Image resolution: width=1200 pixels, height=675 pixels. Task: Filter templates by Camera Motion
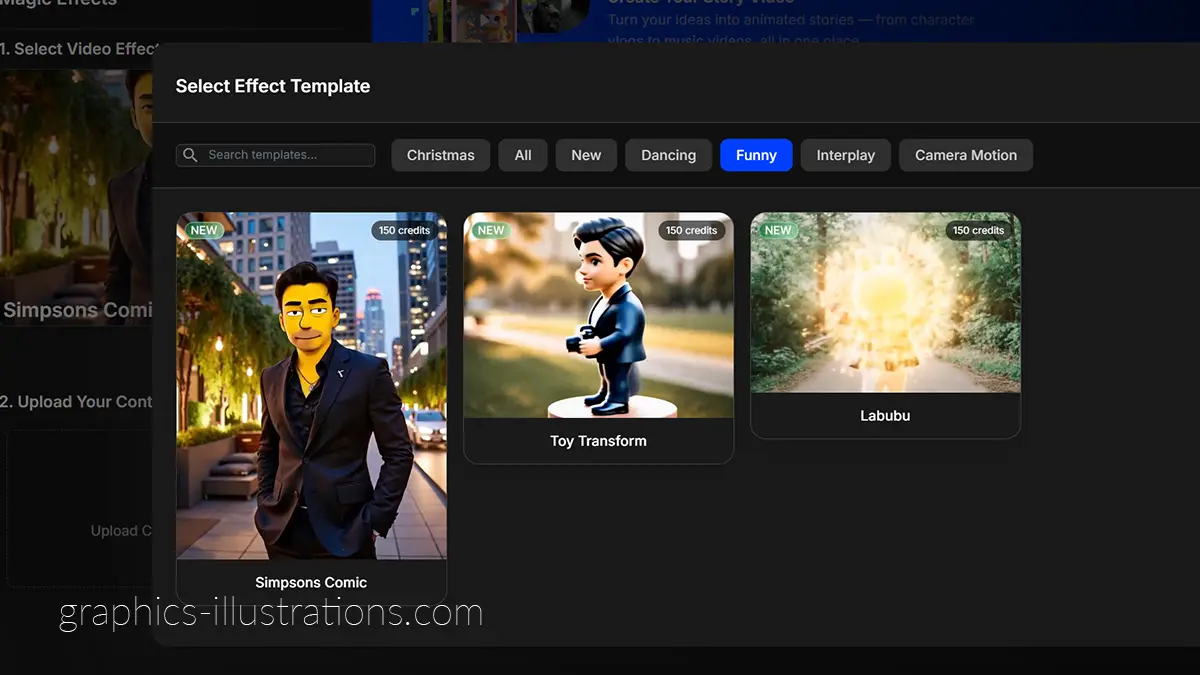(x=965, y=155)
